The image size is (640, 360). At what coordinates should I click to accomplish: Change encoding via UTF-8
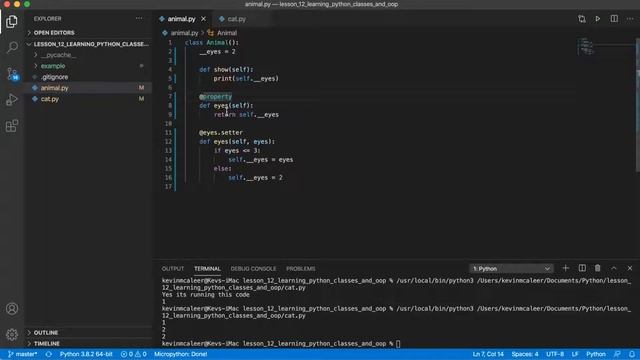point(555,354)
